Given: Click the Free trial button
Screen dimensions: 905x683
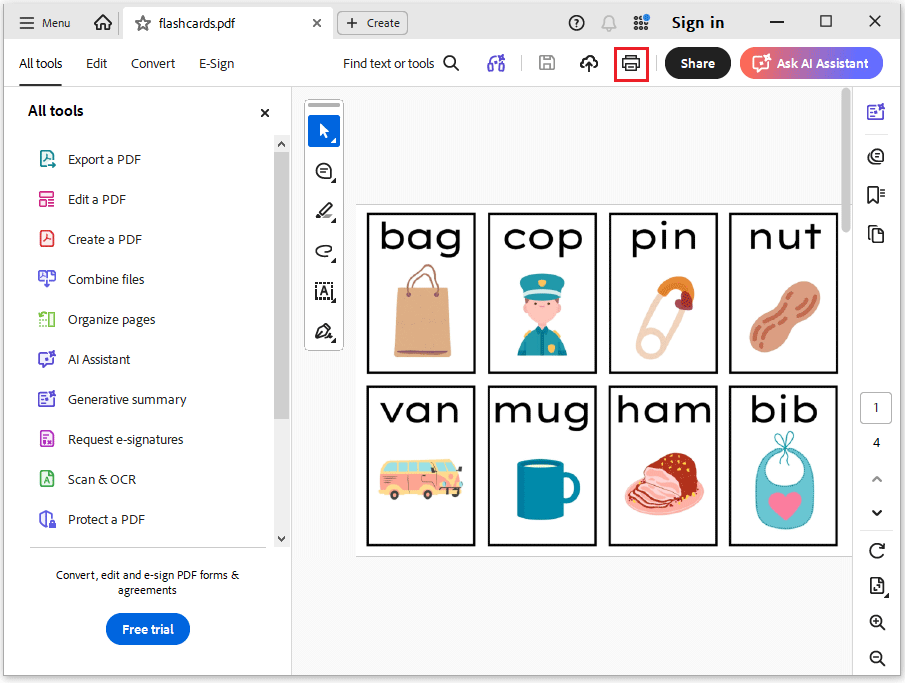Looking at the screenshot, I should tap(148, 629).
